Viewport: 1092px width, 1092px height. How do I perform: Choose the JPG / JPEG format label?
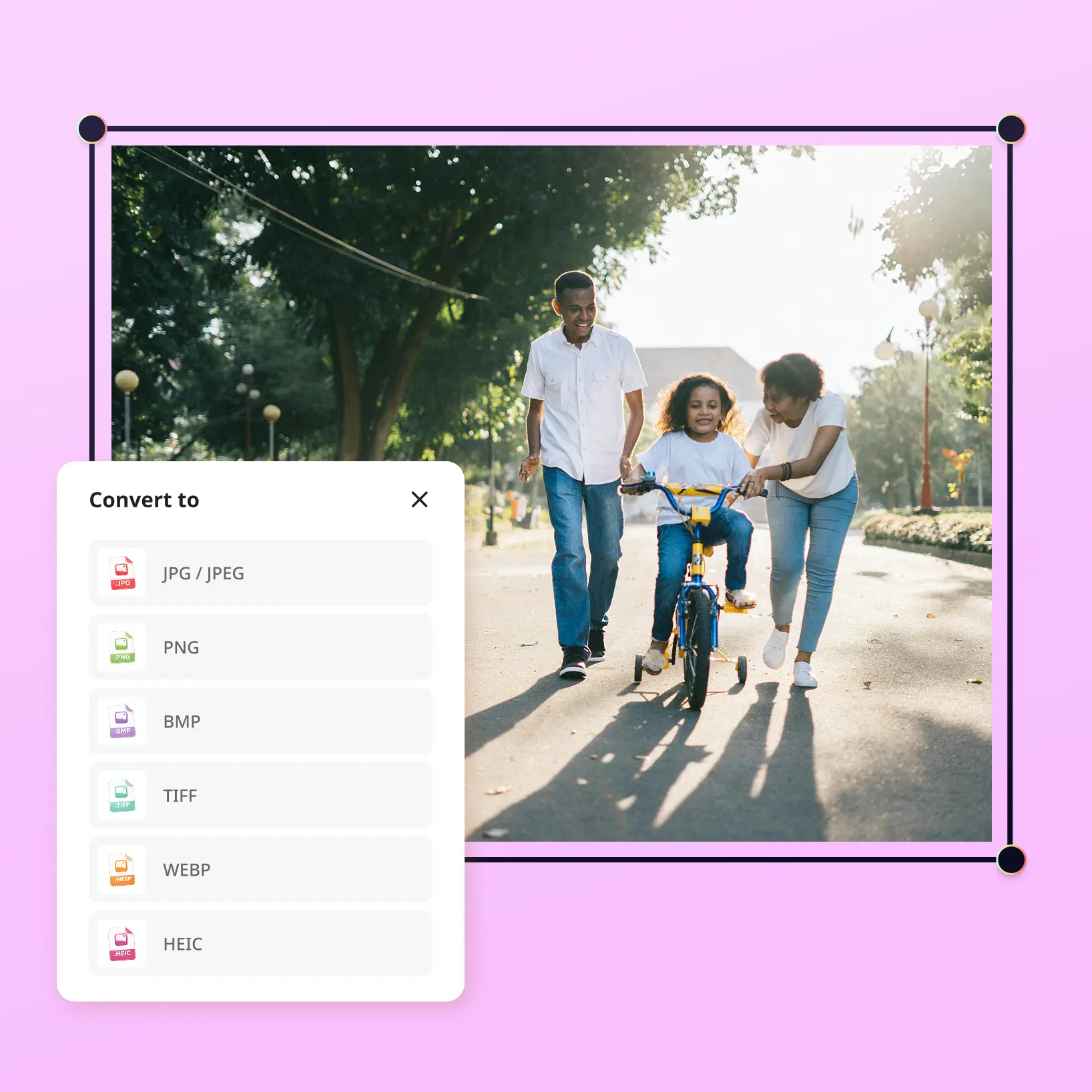pyautogui.click(x=204, y=573)
